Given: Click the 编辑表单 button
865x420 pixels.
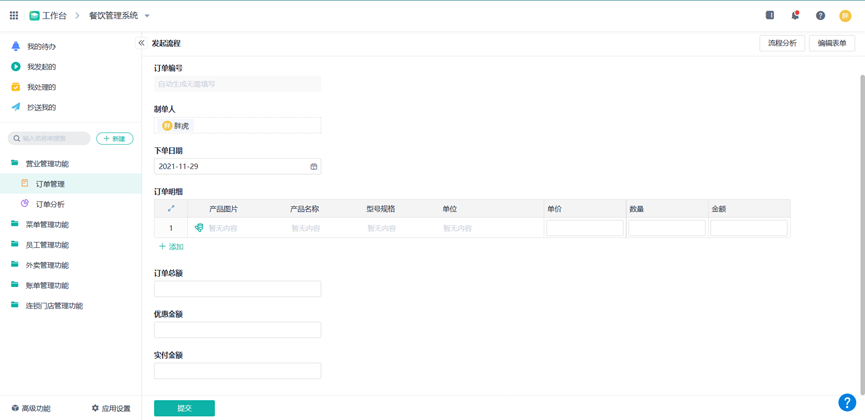Looking at the screenshot, I should (x=831, y=43).
